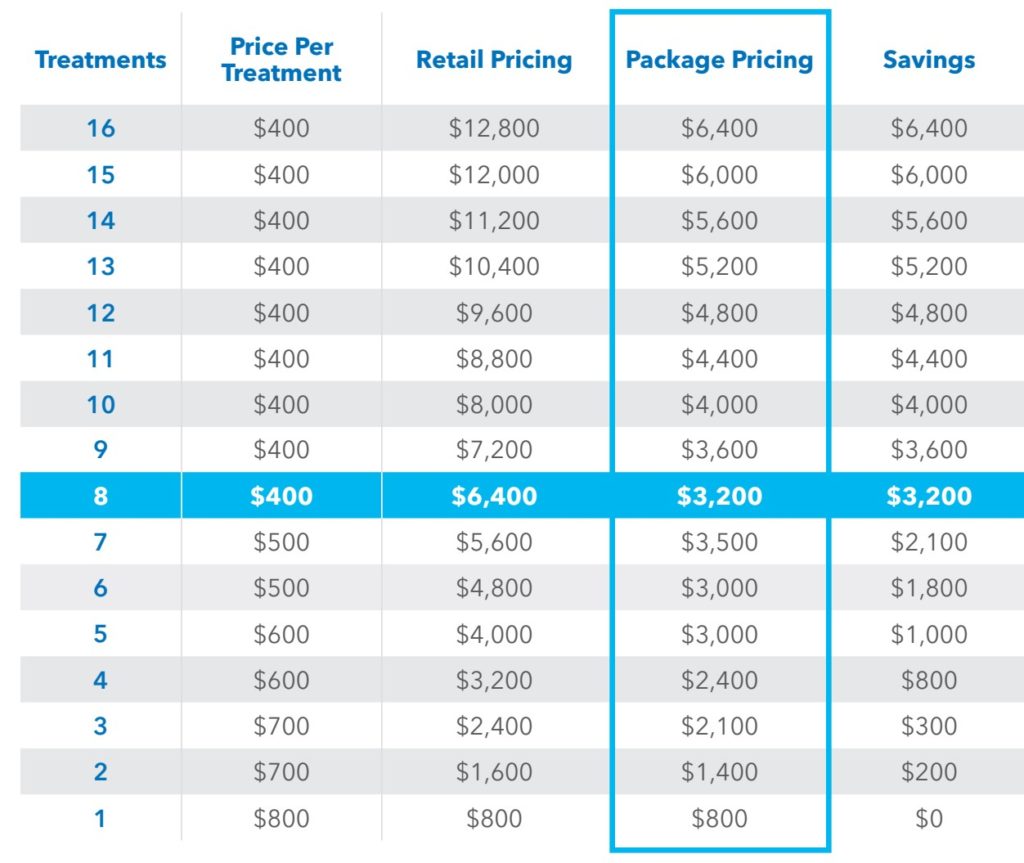Select the $9,600 retail pricing cell
Image resolution: width=1024 pixels, height=863 pixels.
(x=494, y=313)
